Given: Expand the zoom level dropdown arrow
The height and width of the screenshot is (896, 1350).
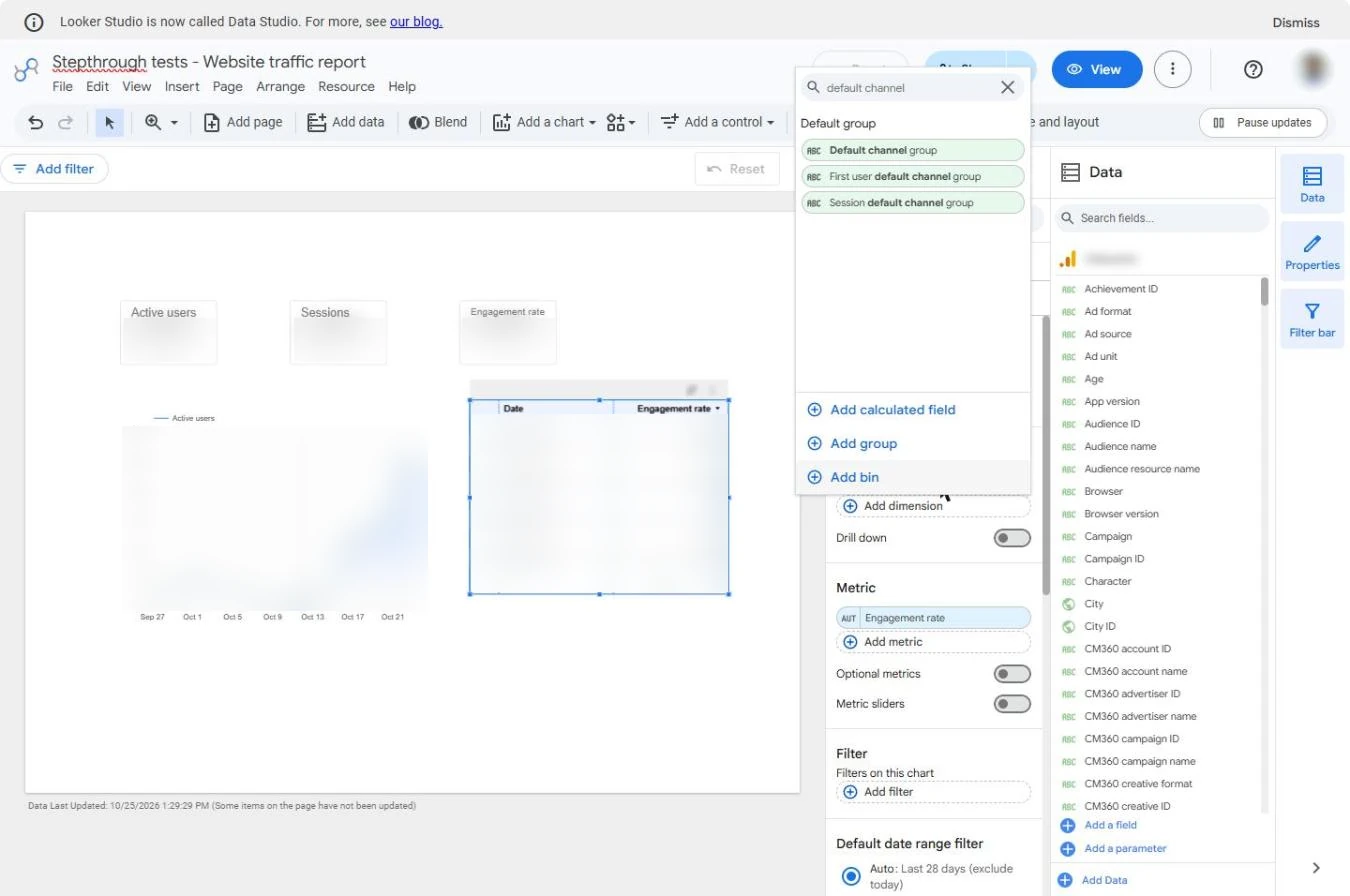Looking at the screenshot, I should tap(174, 123).
